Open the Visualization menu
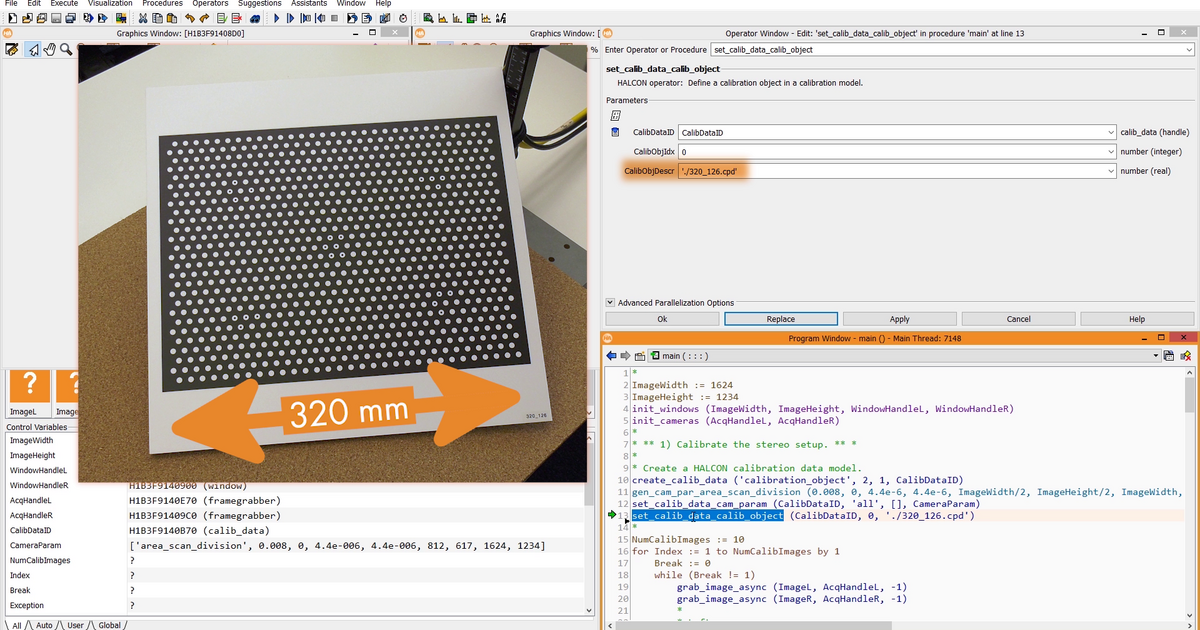This screenshot has height=630, width=1200. (x=110, y=4)
